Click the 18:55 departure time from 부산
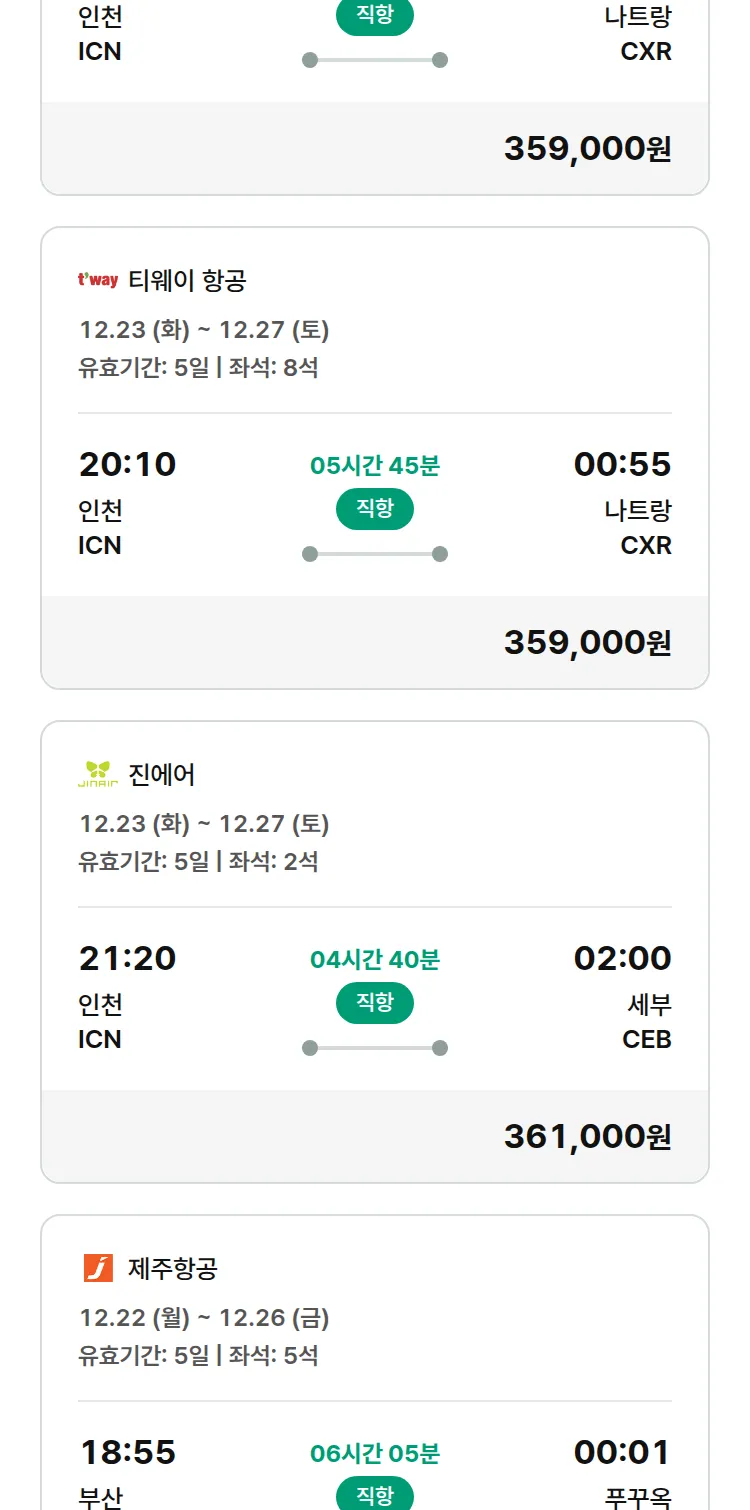 pyautogui.click(x=128, y=1452)
